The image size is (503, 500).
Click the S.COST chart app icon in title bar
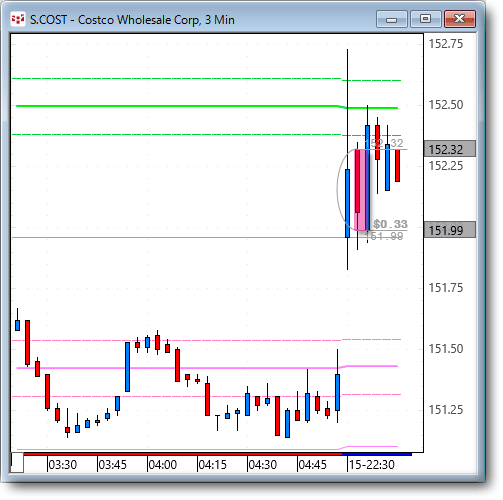pyautogui.click(x=18, y=19)
